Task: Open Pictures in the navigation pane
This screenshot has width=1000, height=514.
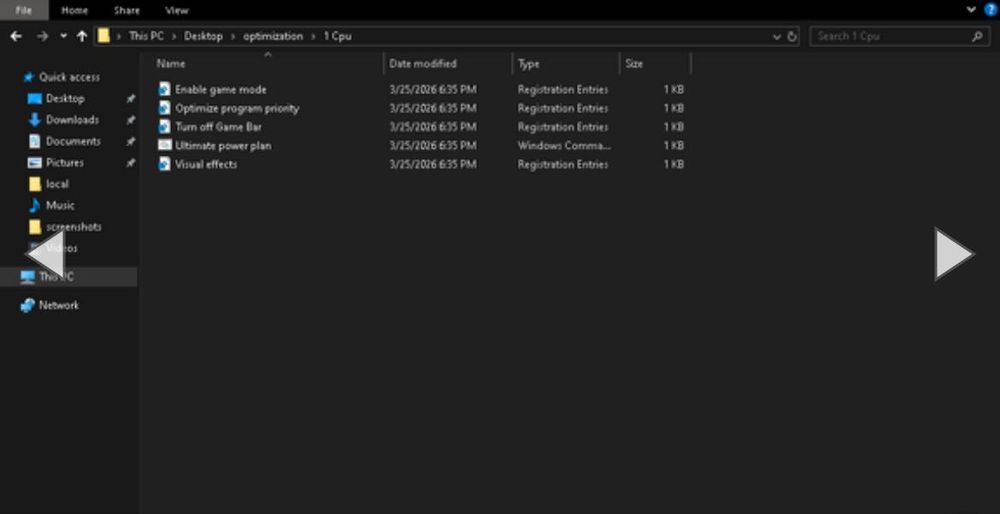Action: (x=64, y=163)
